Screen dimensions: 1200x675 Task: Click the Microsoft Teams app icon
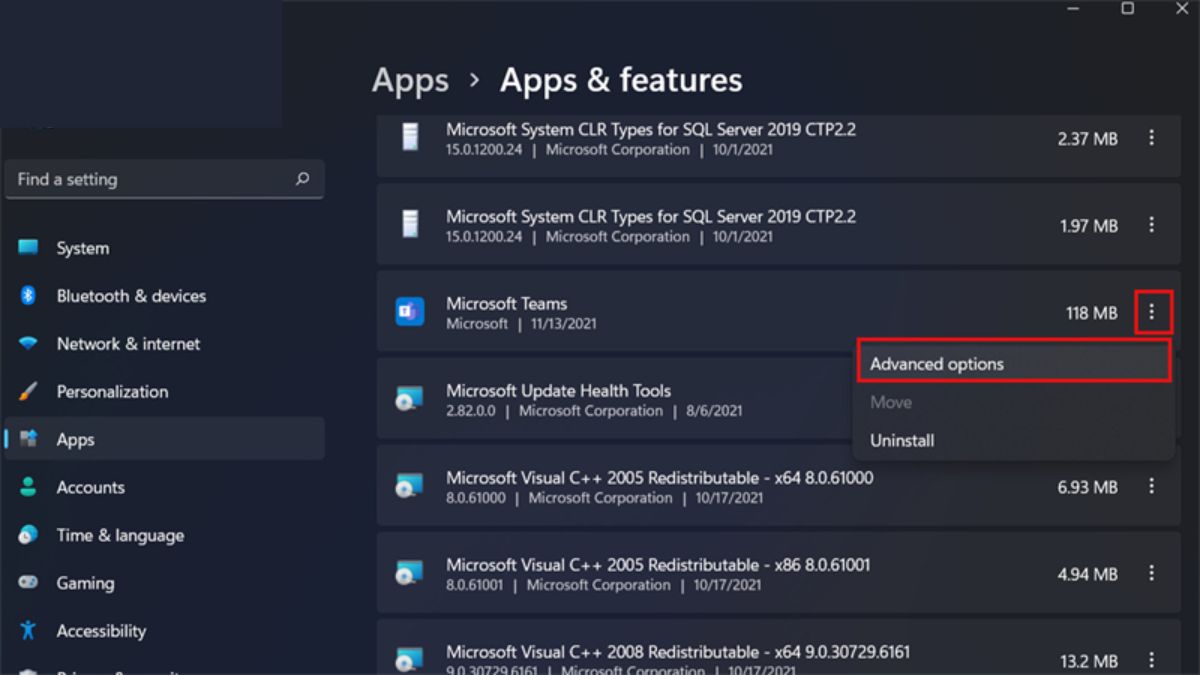(409, 312)
